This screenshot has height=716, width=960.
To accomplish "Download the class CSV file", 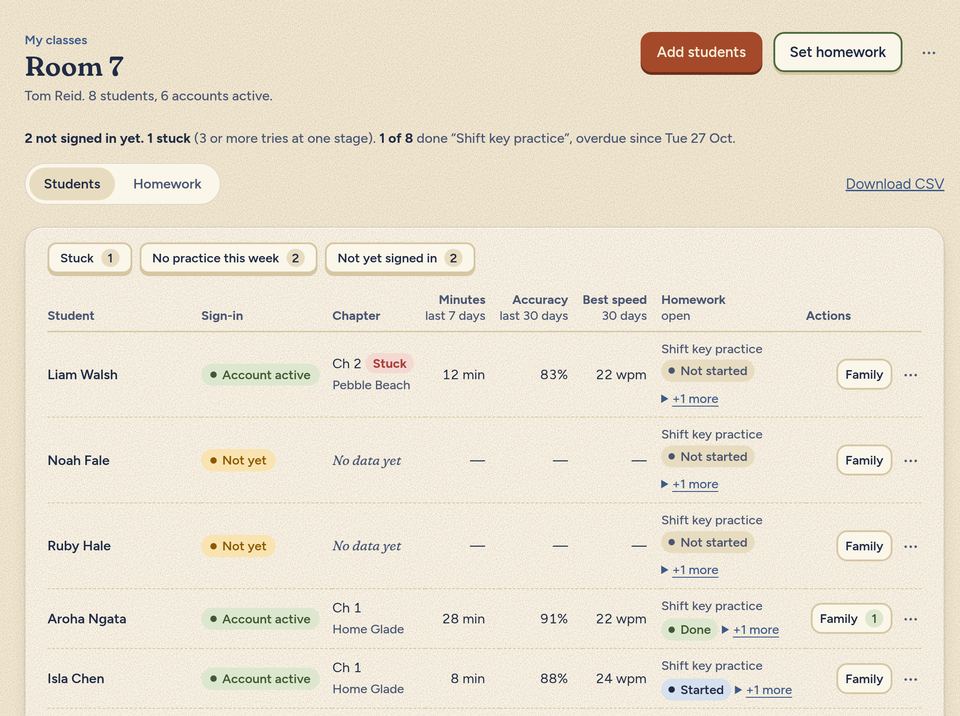I will click(x=894, y=184).
